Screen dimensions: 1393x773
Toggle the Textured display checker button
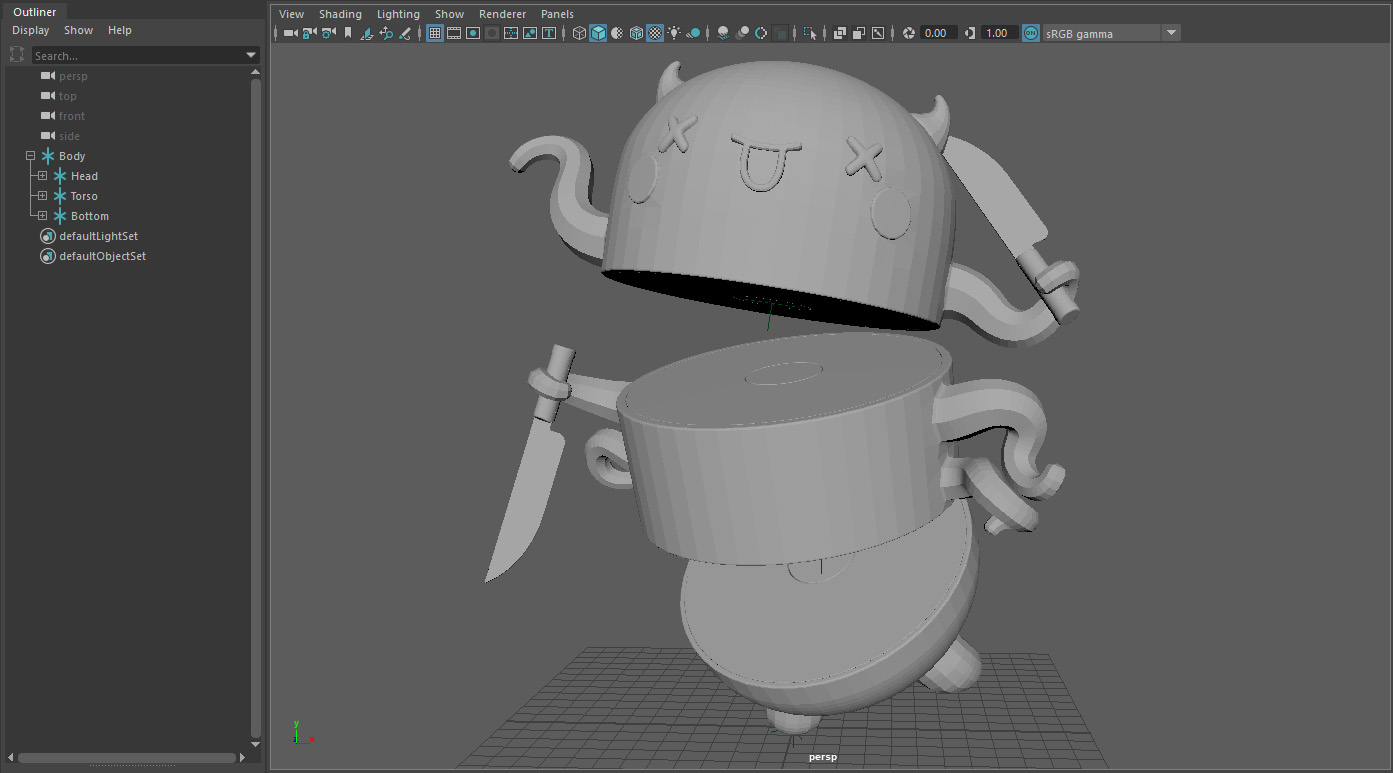click(655, 33)
